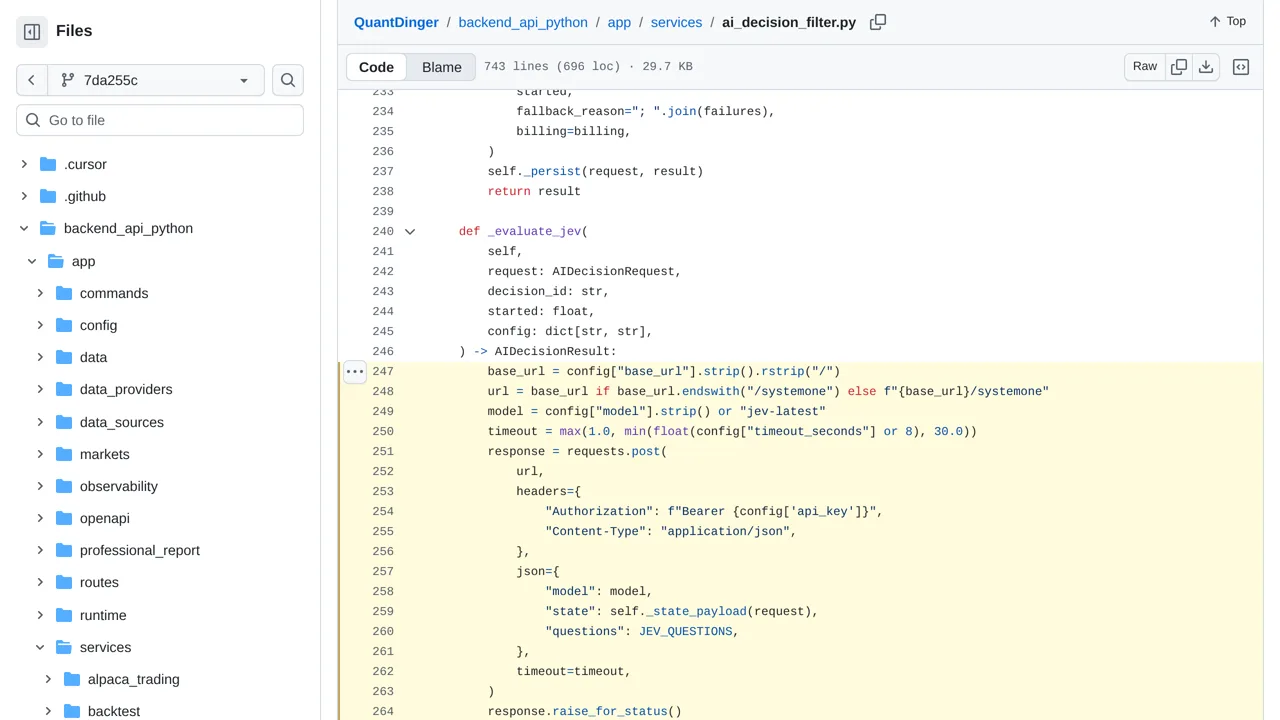This screenshot has width=1280, height=720.
Task: Click "743 lines (696 loc) · 29.7 KB" text
Action: click(x=588, y=67)
